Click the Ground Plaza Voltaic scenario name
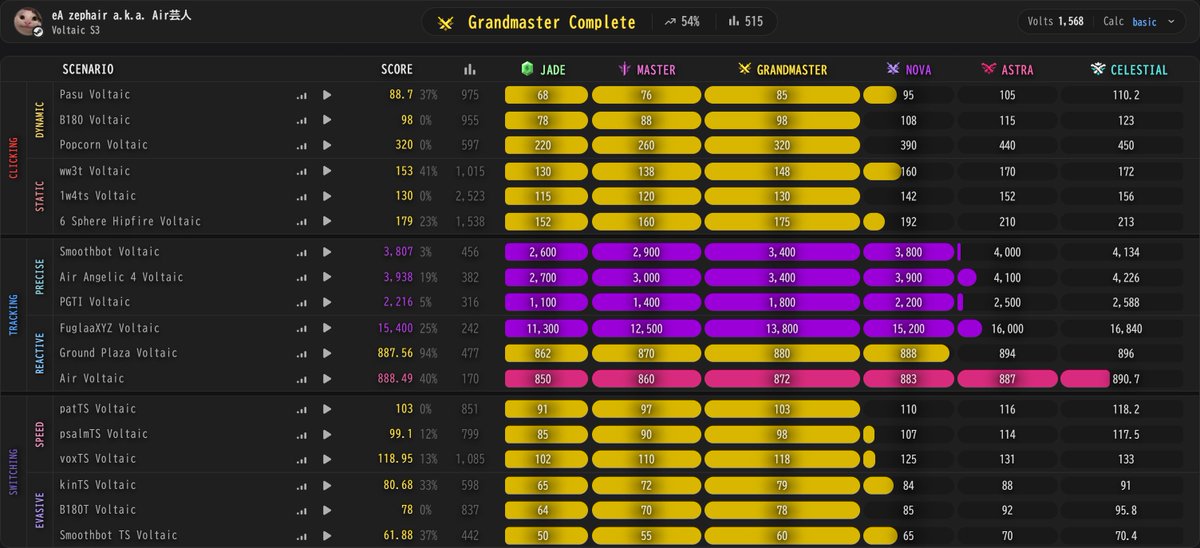The width and height of the screenshot is (1200, 548). [x=118, y=353]
